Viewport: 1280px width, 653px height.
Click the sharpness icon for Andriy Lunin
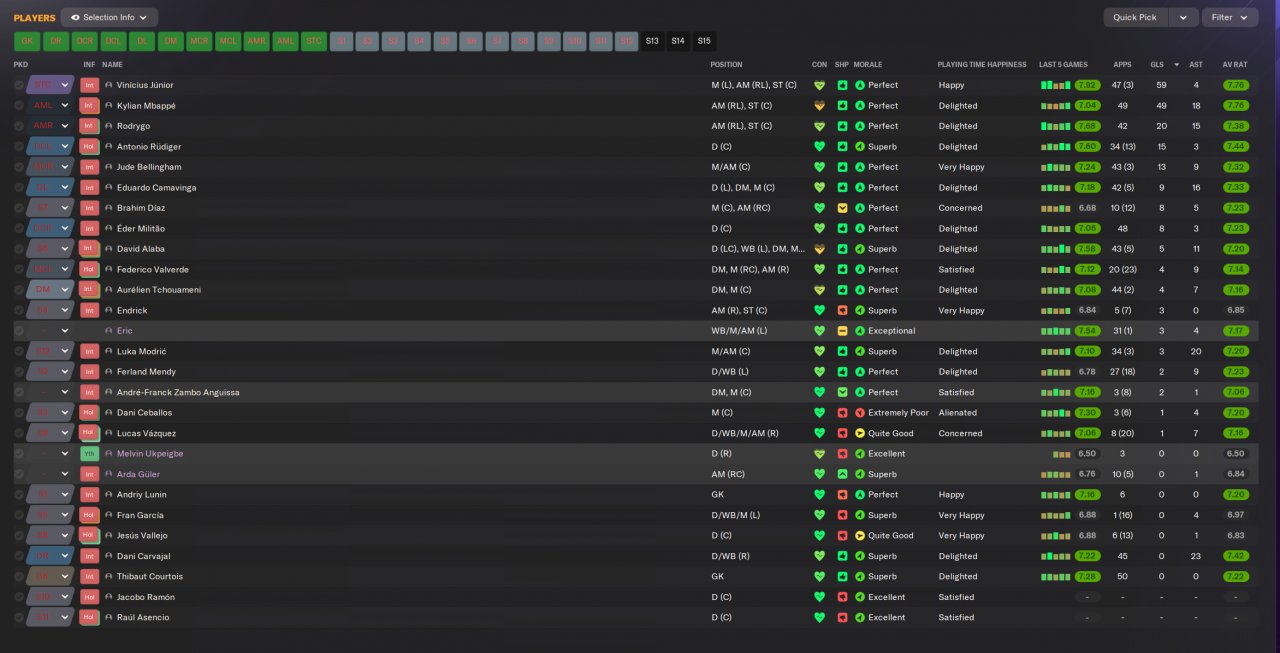pos(842,495)
